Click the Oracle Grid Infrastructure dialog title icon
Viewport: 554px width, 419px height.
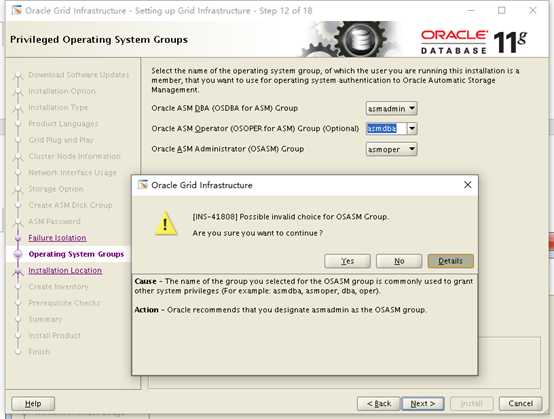point(143,185)
